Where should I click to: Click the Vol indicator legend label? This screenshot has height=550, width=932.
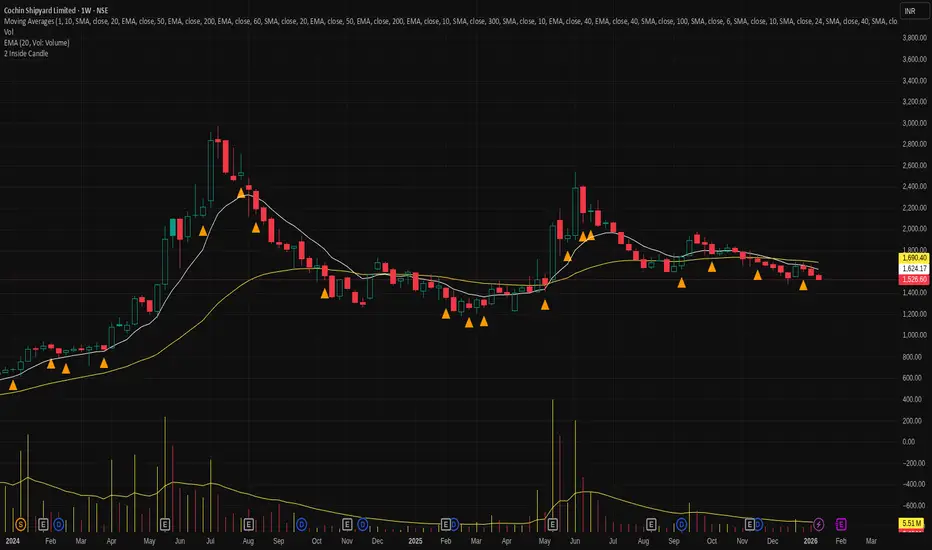tap(8, 32)
